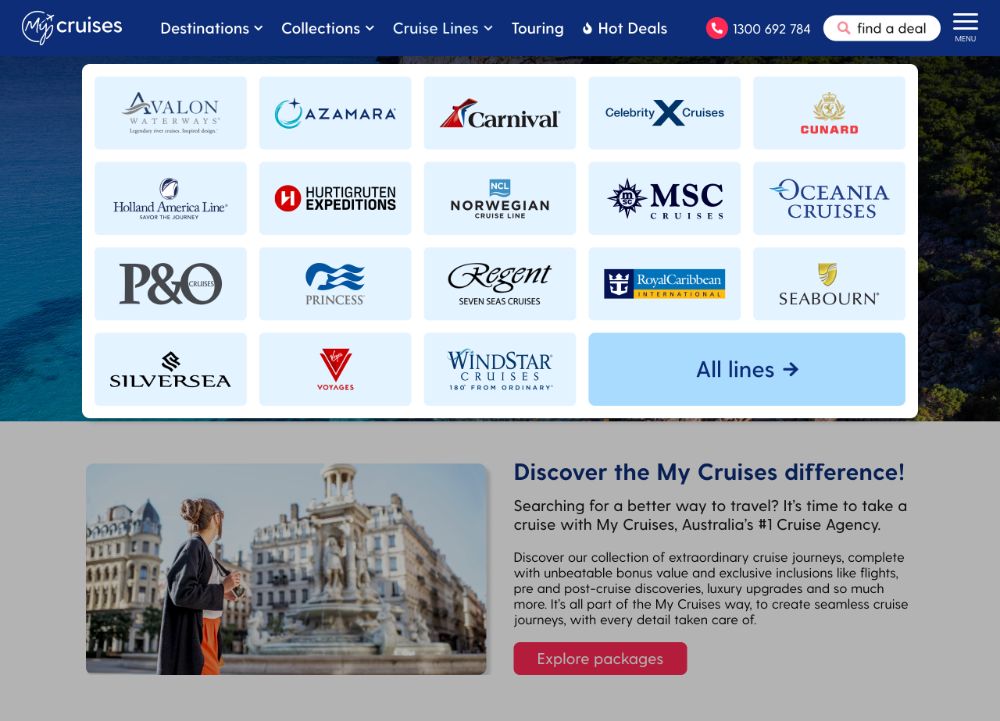This screenshot has width=1000, height=721.
Task: Open the Touring menu item
Action: point(537,28)
